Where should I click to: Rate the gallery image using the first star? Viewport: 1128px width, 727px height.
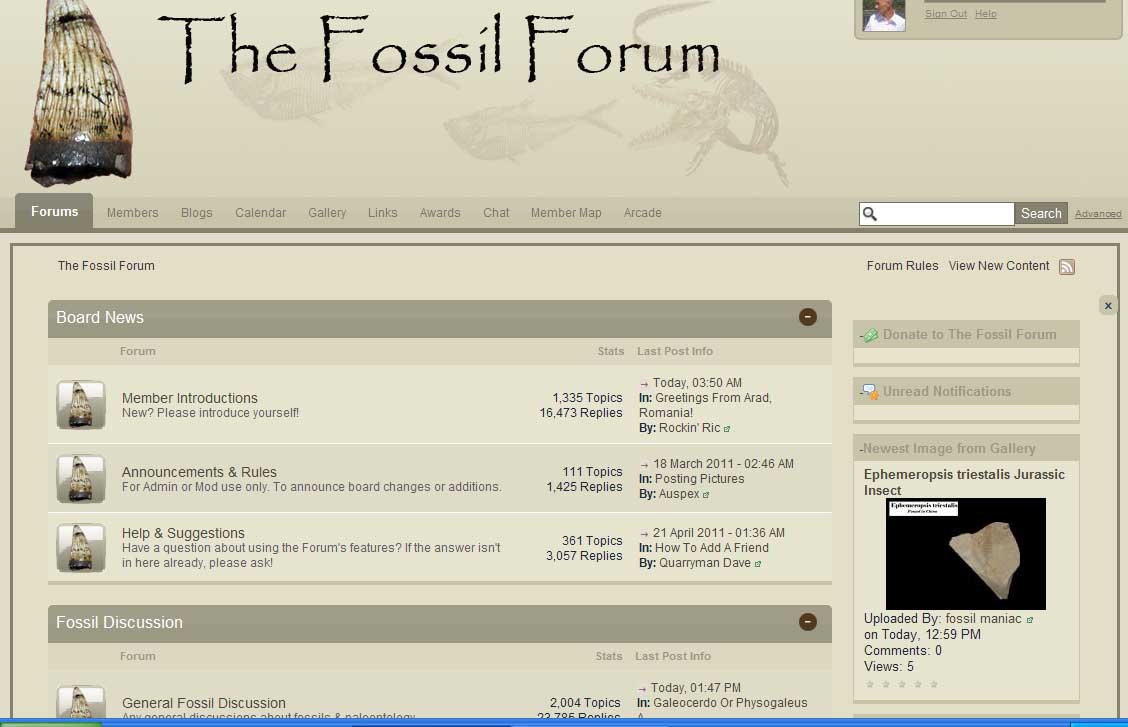(870, 685)
